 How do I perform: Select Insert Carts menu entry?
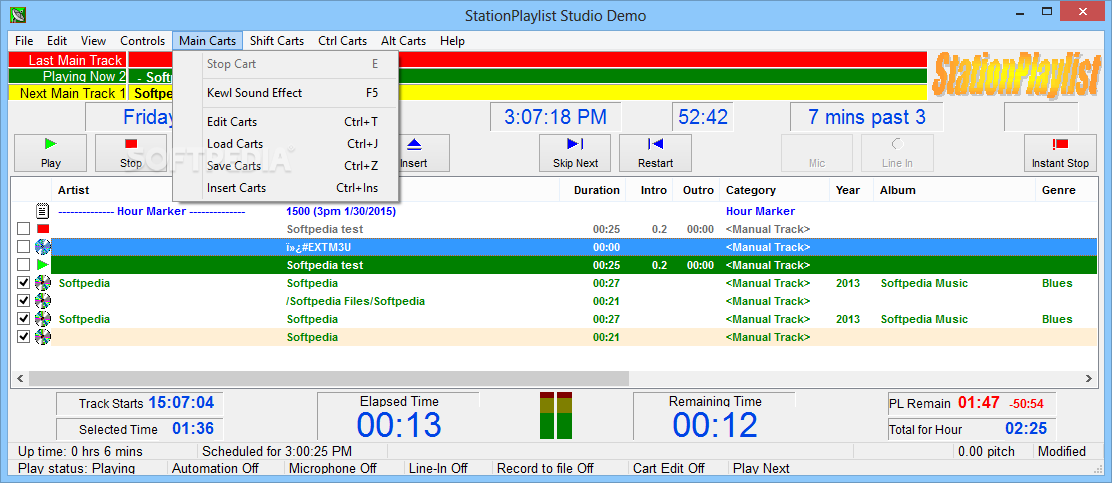286,188
